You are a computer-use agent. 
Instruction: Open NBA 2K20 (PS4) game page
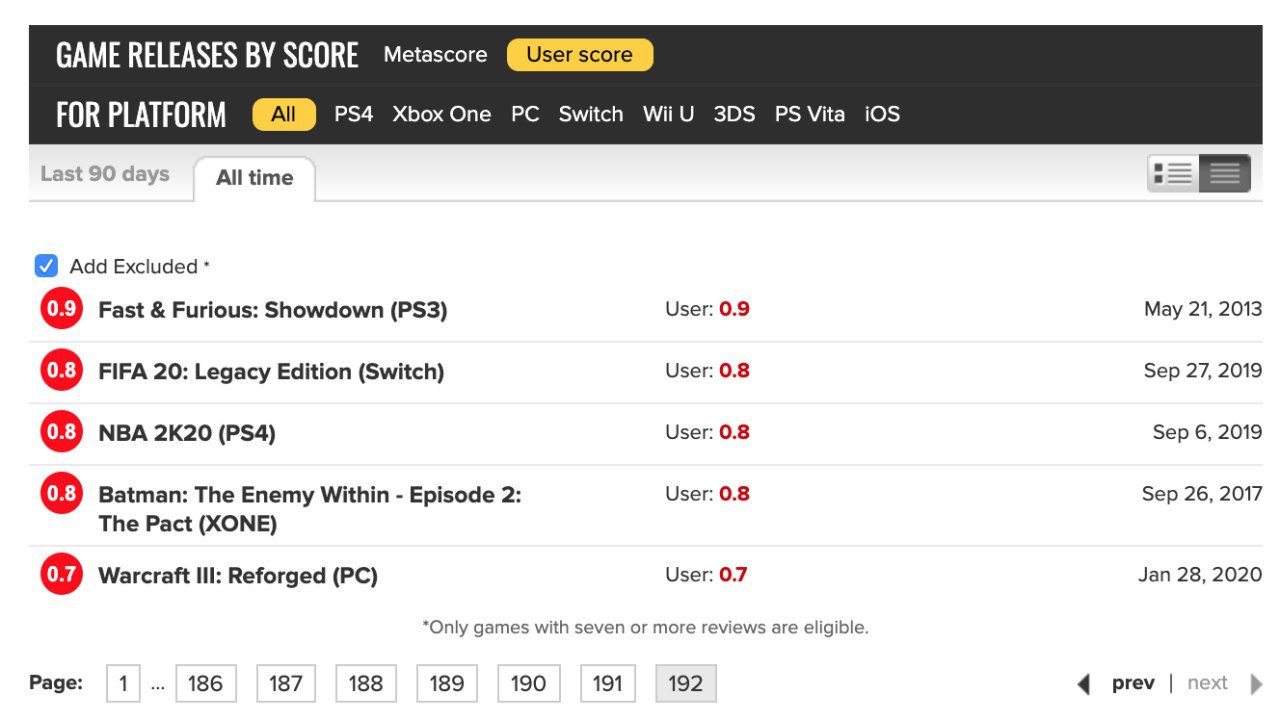187,433
